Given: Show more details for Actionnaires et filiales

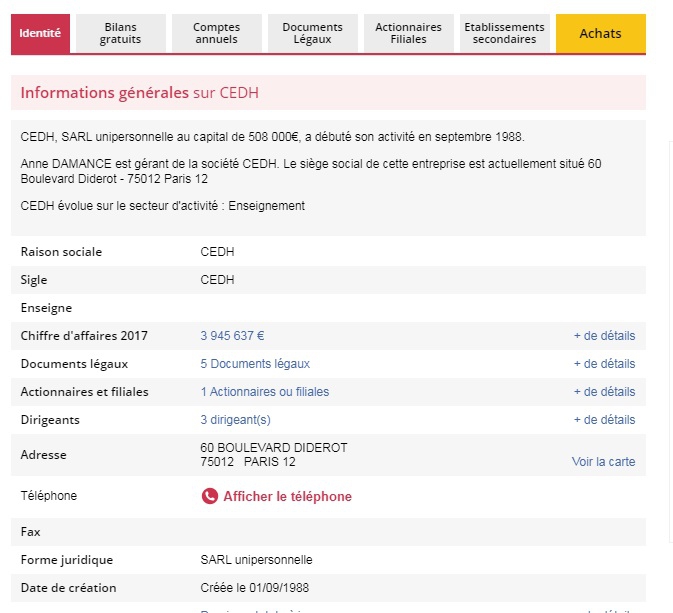Looking at the screenshot, I should pos(605,391).
